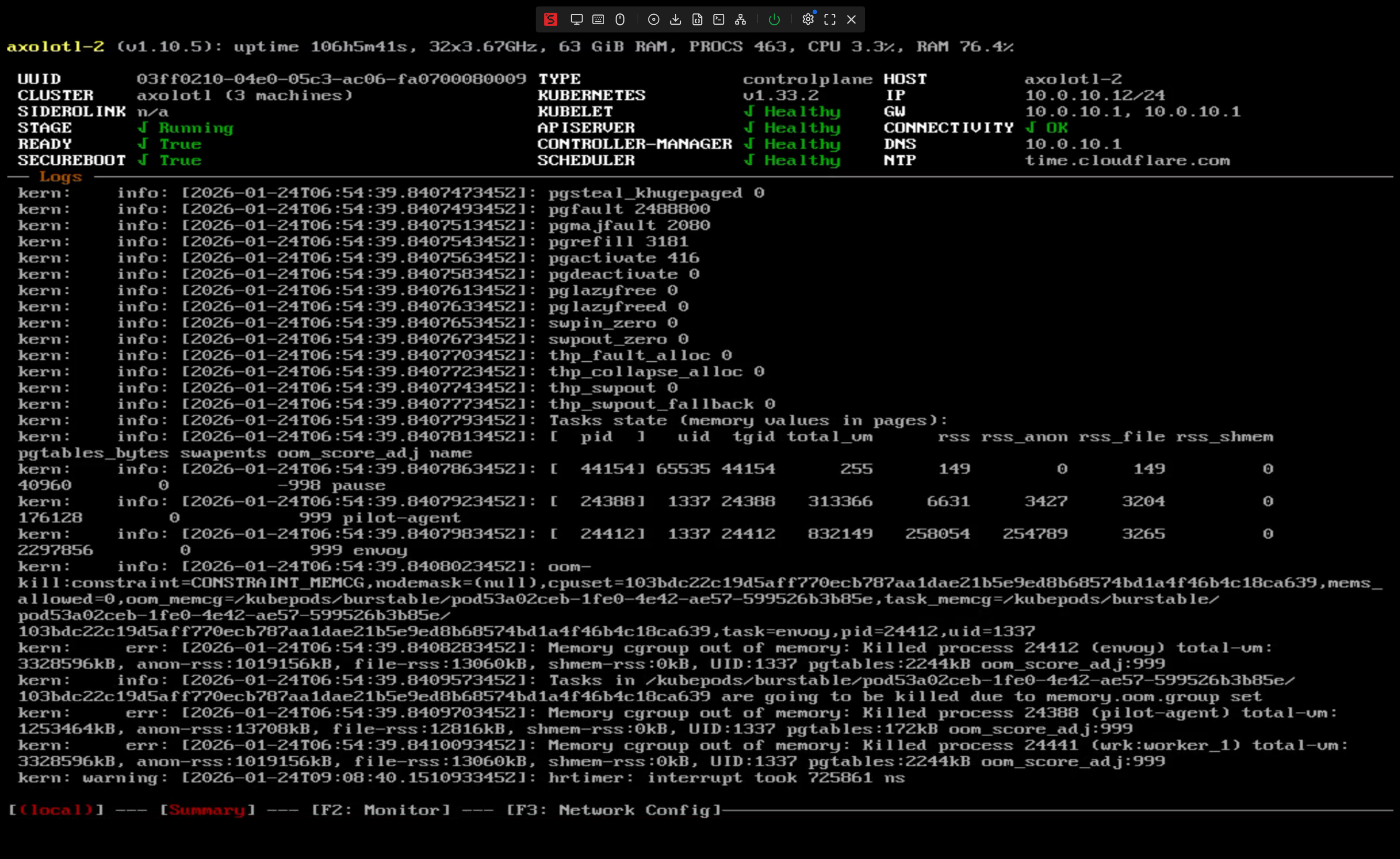Click the (local) node selector
The height and width of the screenshot is (859, 1400).
point(56,810)
